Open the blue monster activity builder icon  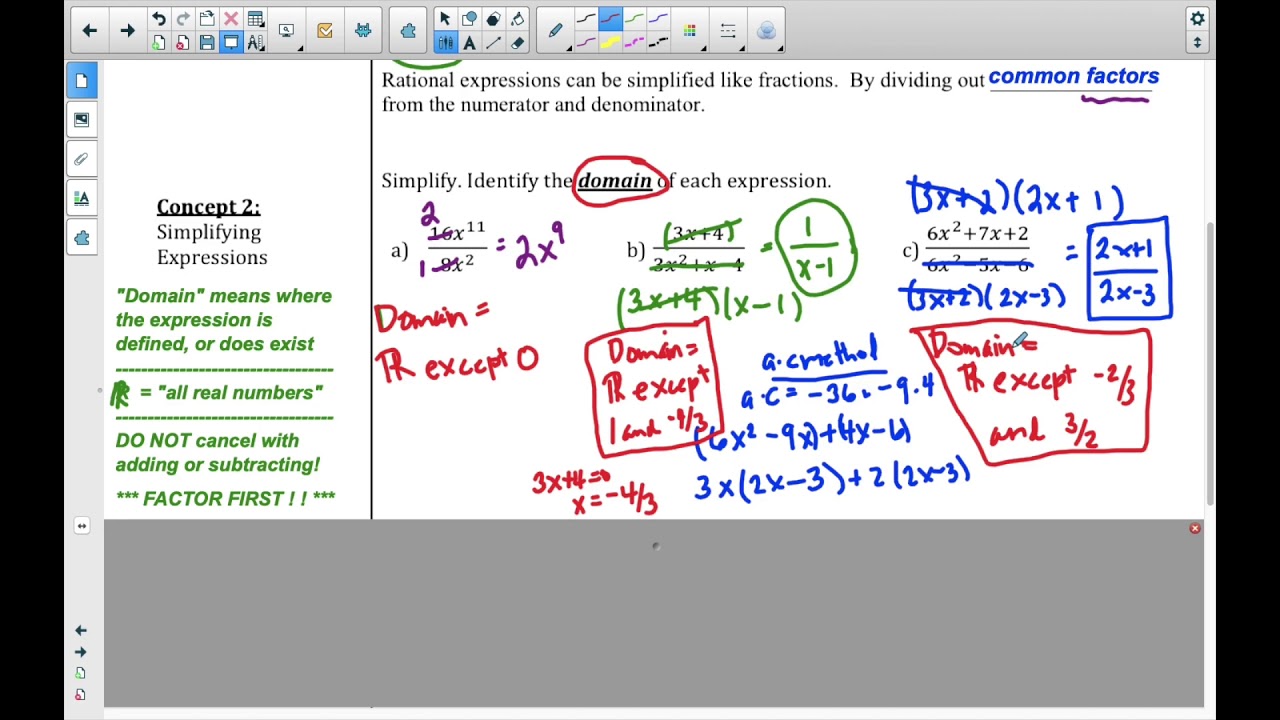[x=363, y=31]
